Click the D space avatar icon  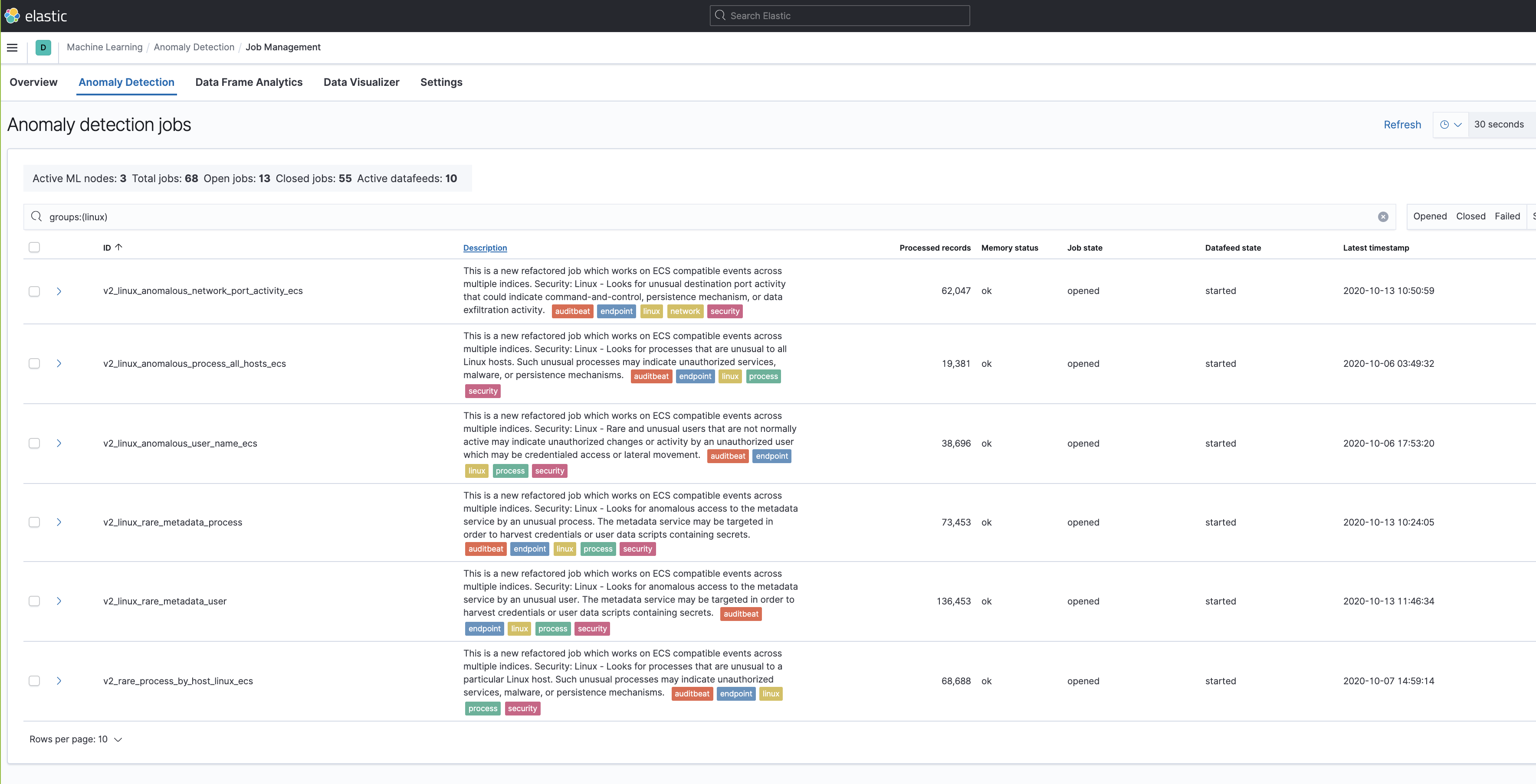pyautogui.click(x=43, y=48)
